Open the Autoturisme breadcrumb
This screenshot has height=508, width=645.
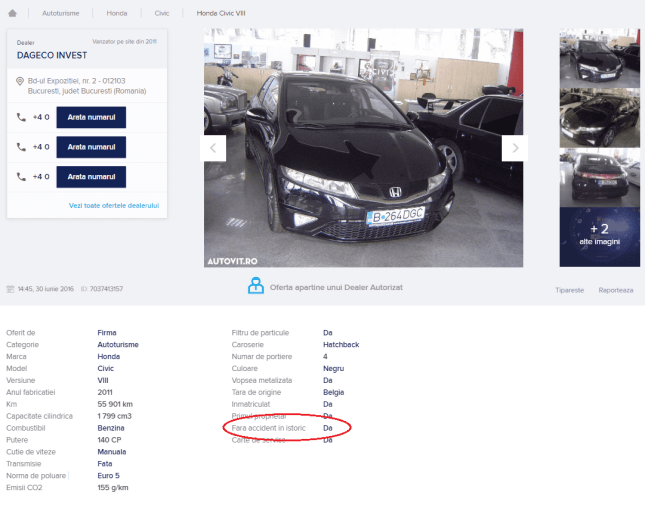[x=60, y=13]
